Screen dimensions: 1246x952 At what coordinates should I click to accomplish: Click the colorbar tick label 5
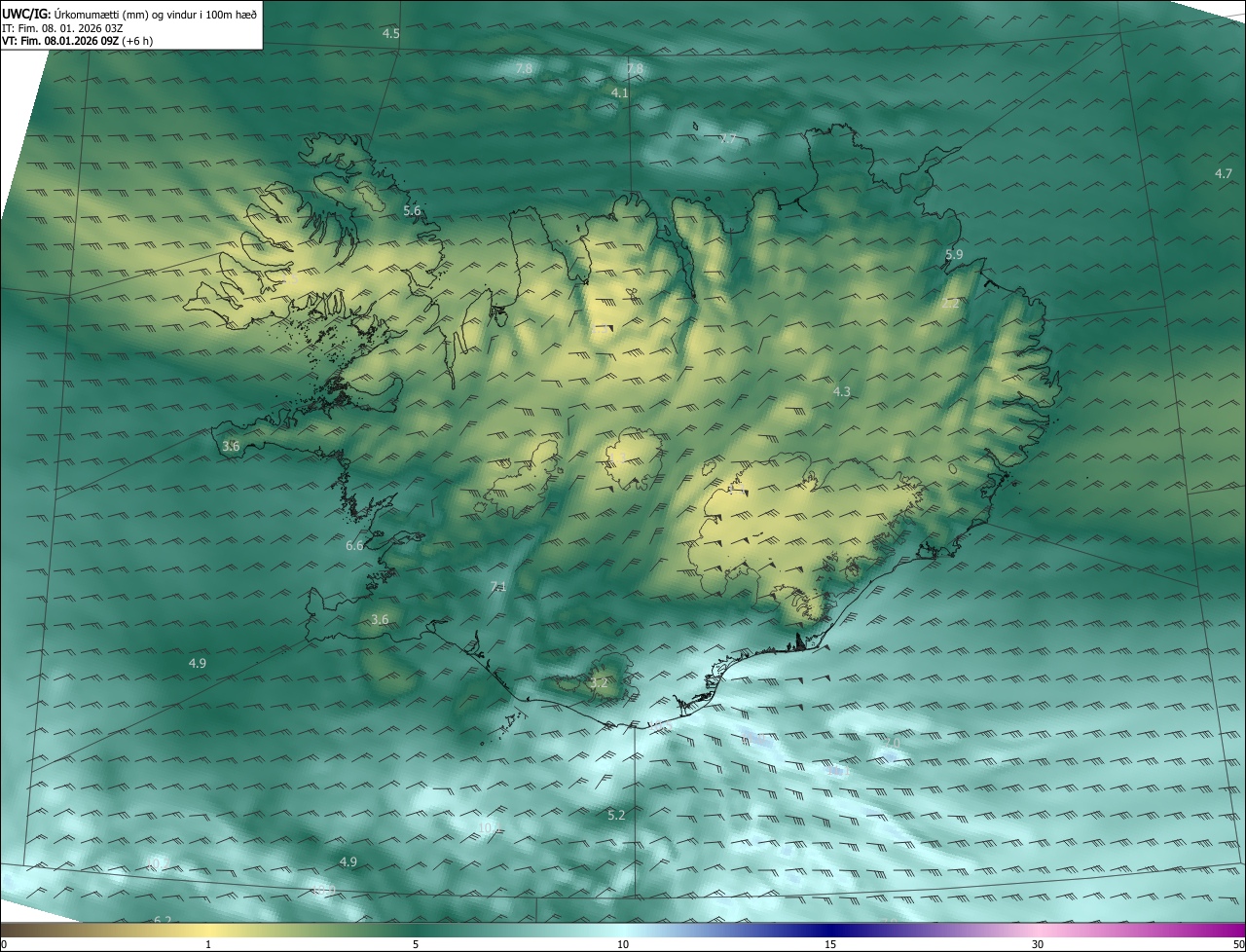(416, 944)
